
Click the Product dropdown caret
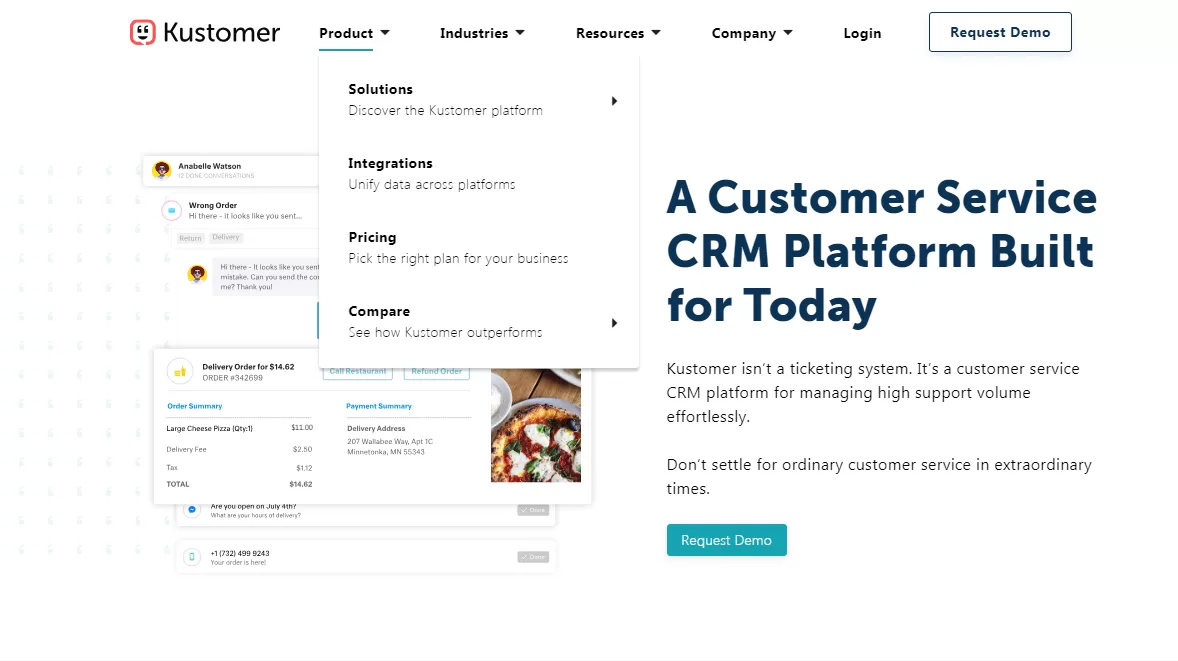(385, 33)
